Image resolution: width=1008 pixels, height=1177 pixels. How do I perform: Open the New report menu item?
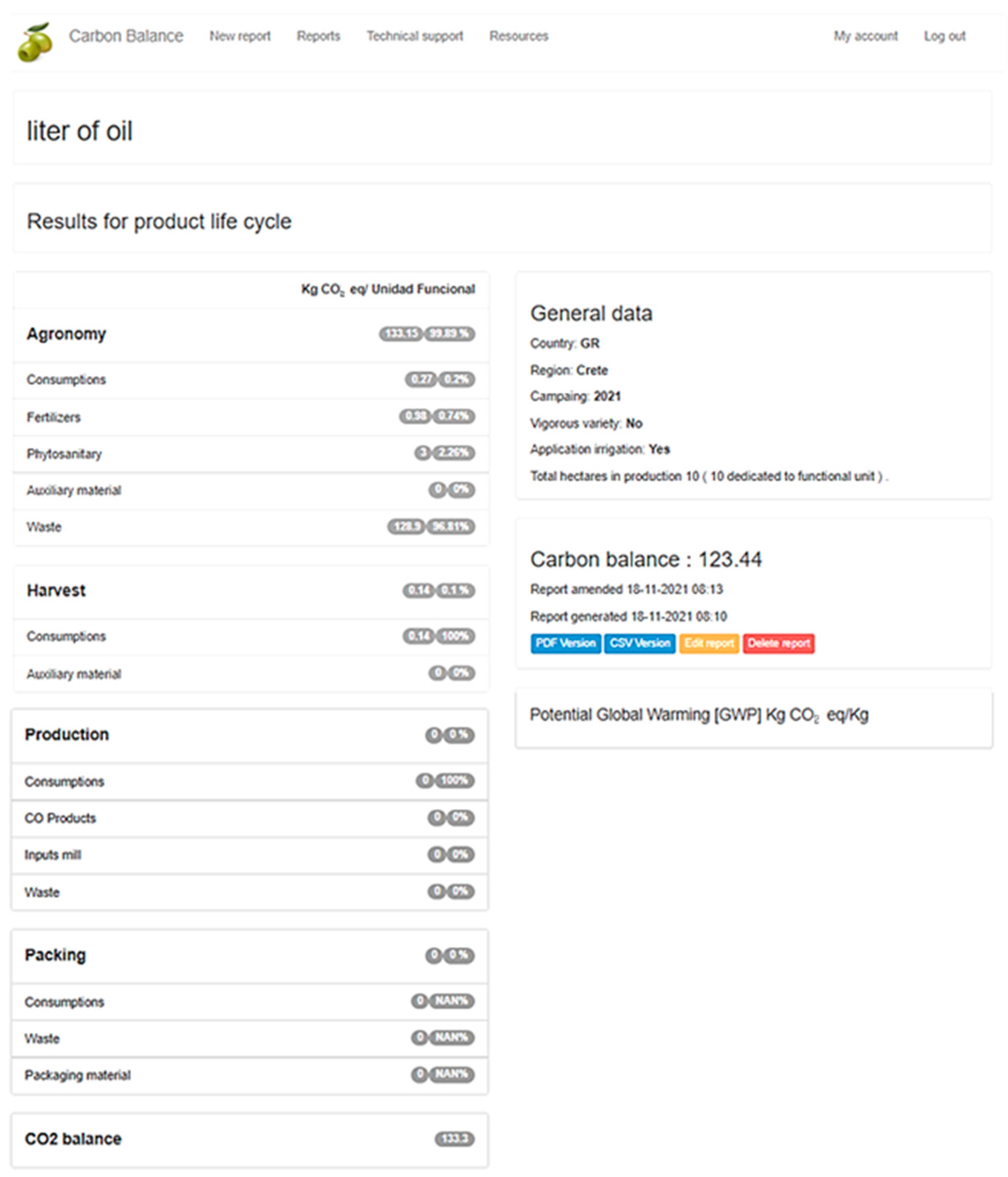click(240, 36)
